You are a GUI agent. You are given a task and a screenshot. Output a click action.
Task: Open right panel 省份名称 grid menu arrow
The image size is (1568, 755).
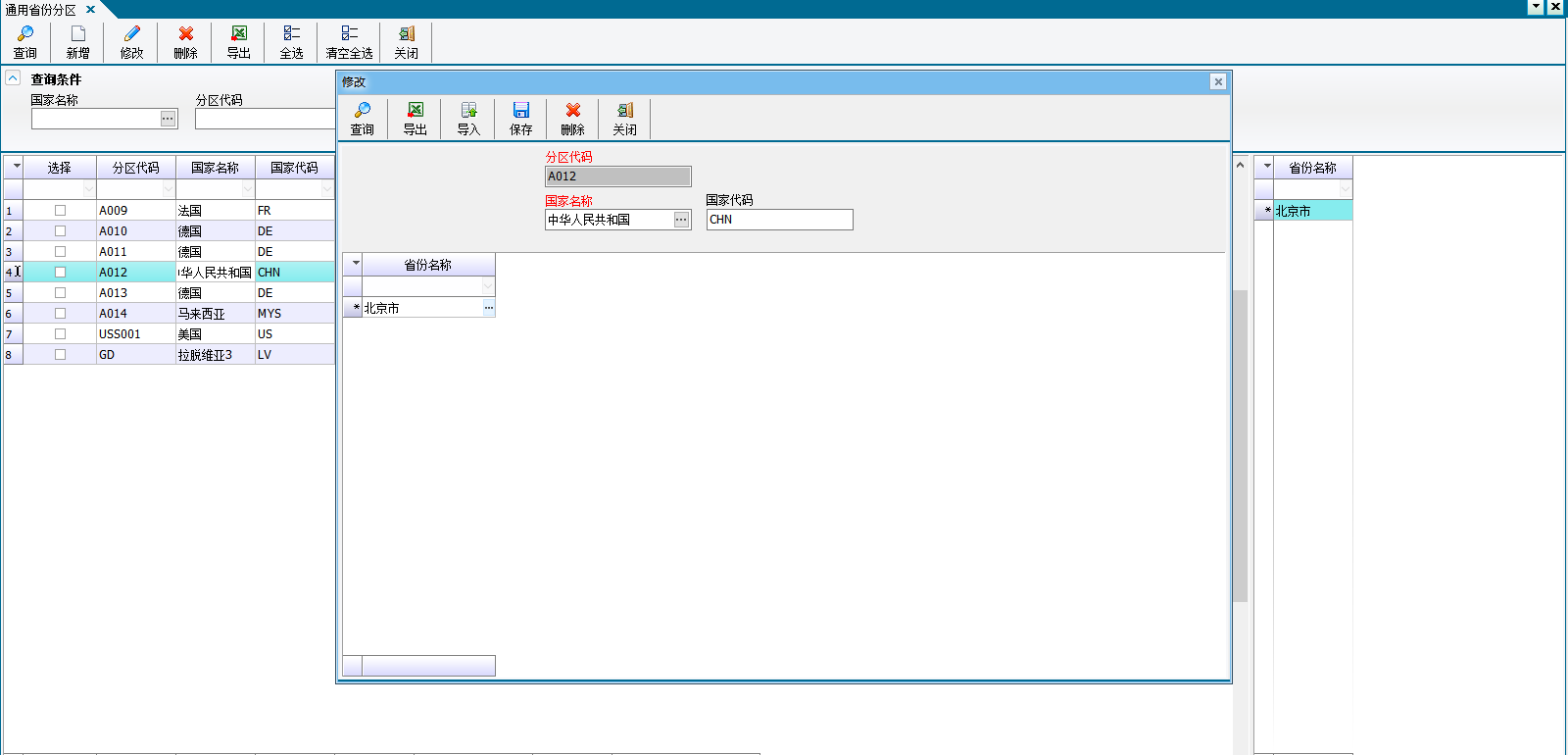click(1265, 167)
